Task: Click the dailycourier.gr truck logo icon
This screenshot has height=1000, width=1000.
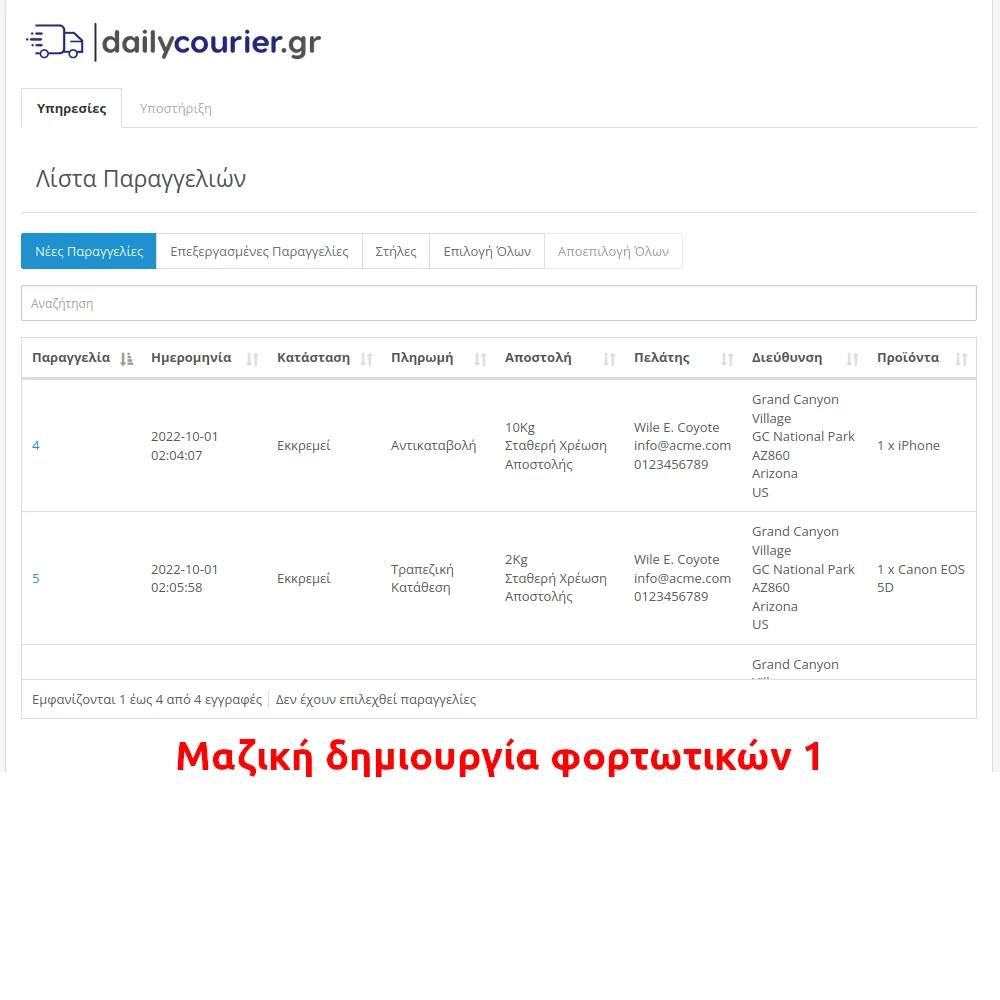Action: (x=54, y=40)
